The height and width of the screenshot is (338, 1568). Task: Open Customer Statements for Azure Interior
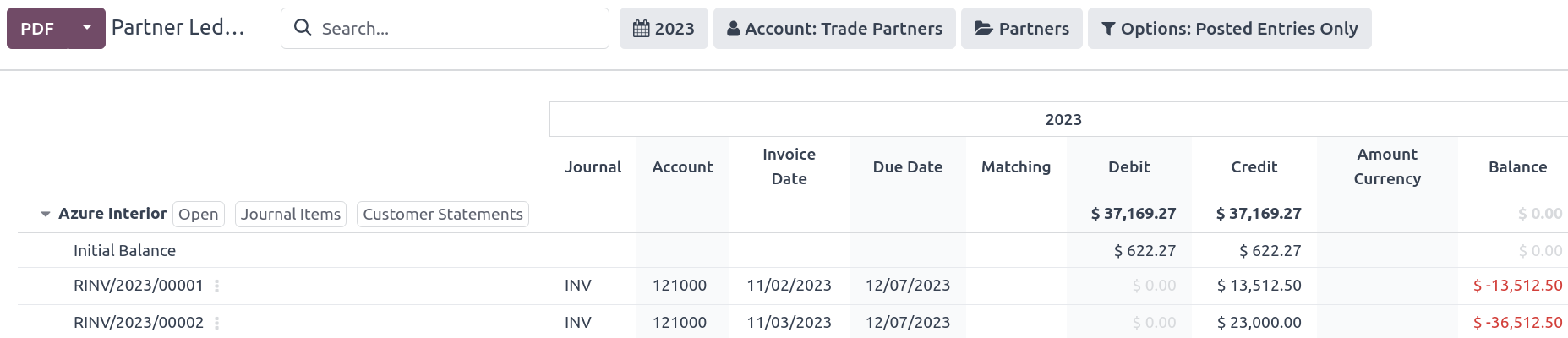pos(443,215)
